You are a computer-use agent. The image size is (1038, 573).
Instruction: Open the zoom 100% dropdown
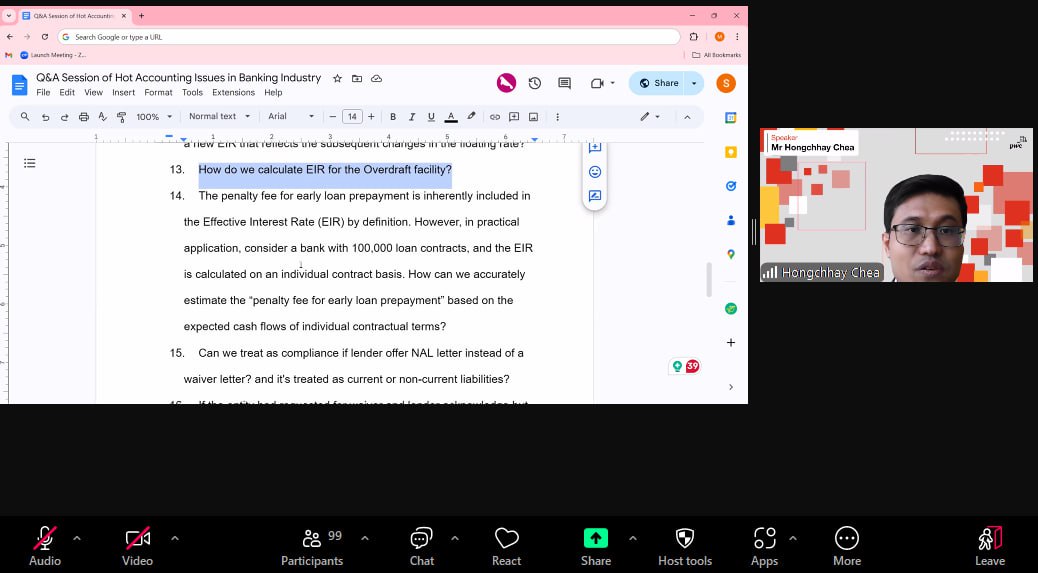[154, 117]
